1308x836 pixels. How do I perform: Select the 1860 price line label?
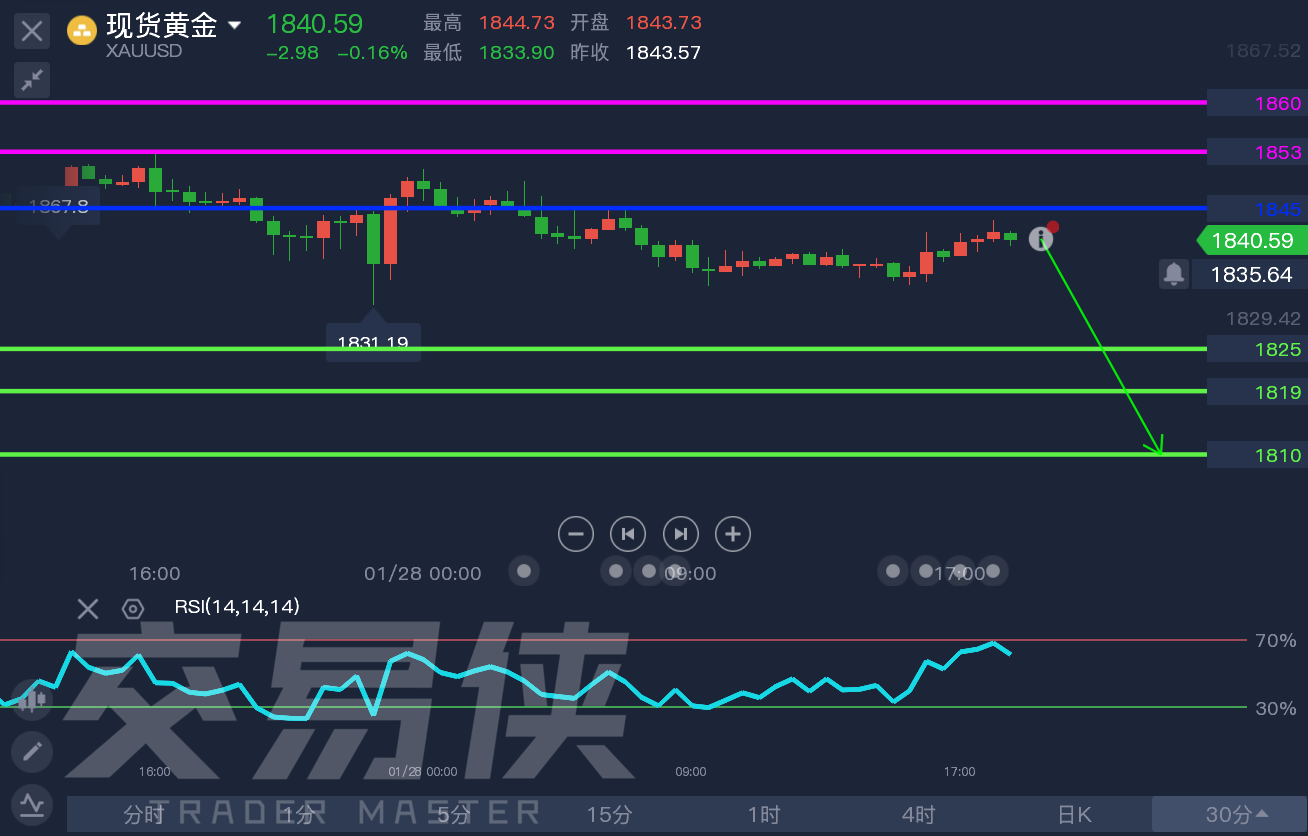tap(1257, 103)
